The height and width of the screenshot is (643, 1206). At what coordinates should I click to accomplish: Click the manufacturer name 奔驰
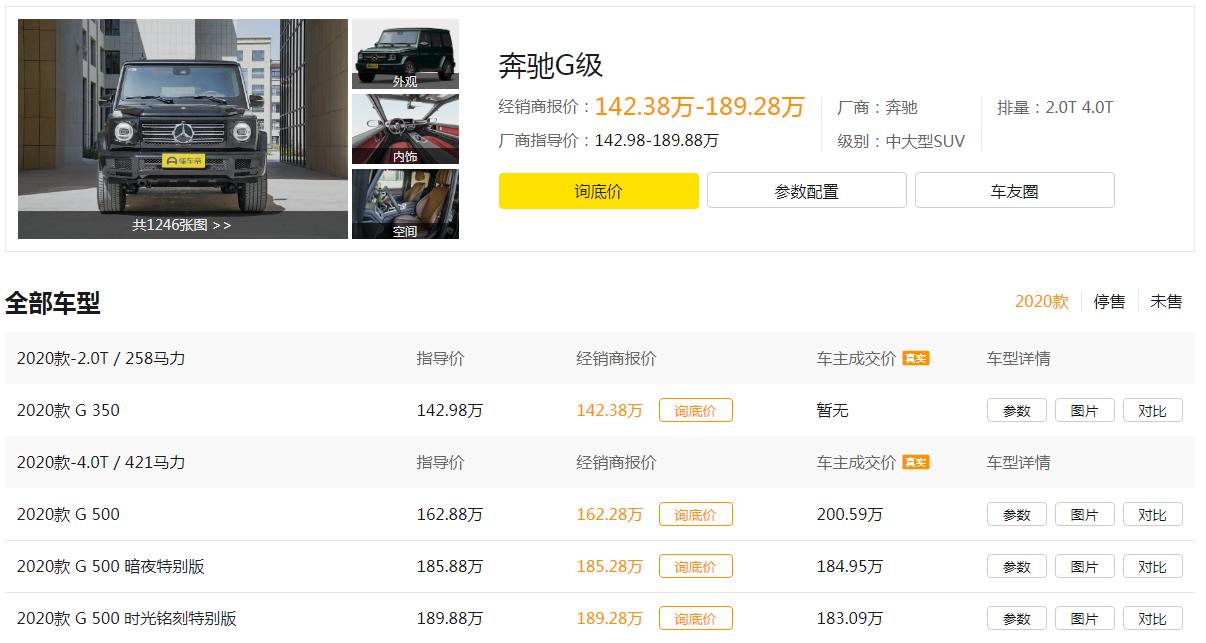901,107
